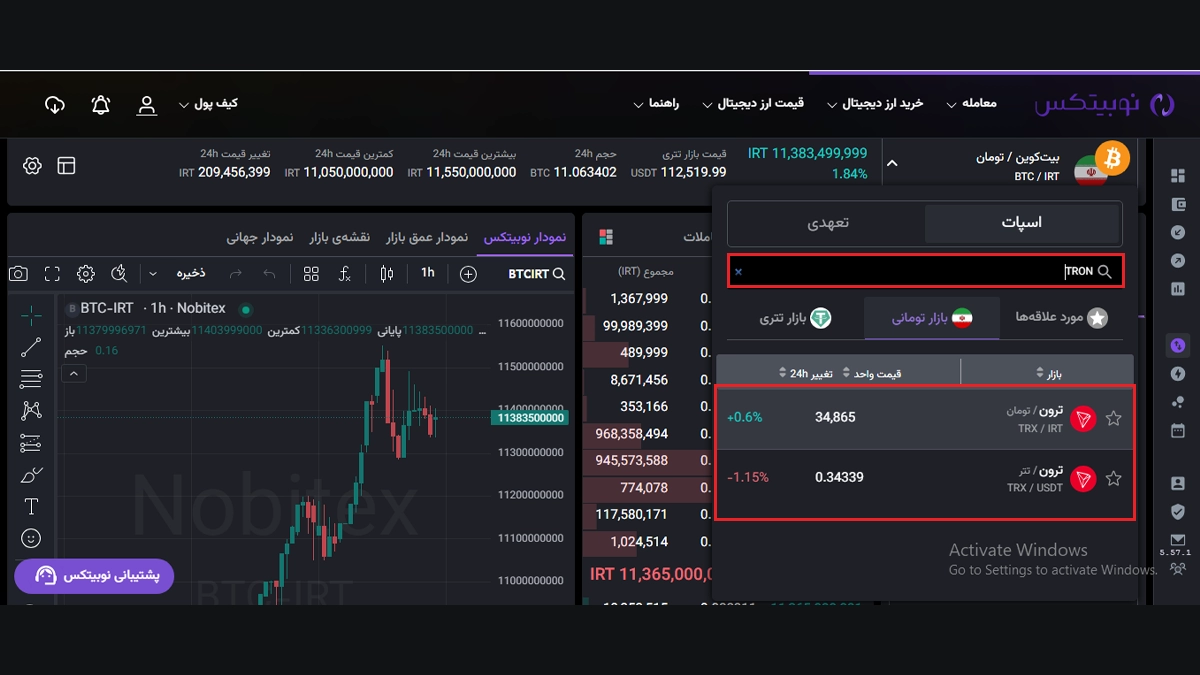Add TRX / IRT to favorites
This screenshot has height=675, width=1200.
click(x=1113, y=419)
